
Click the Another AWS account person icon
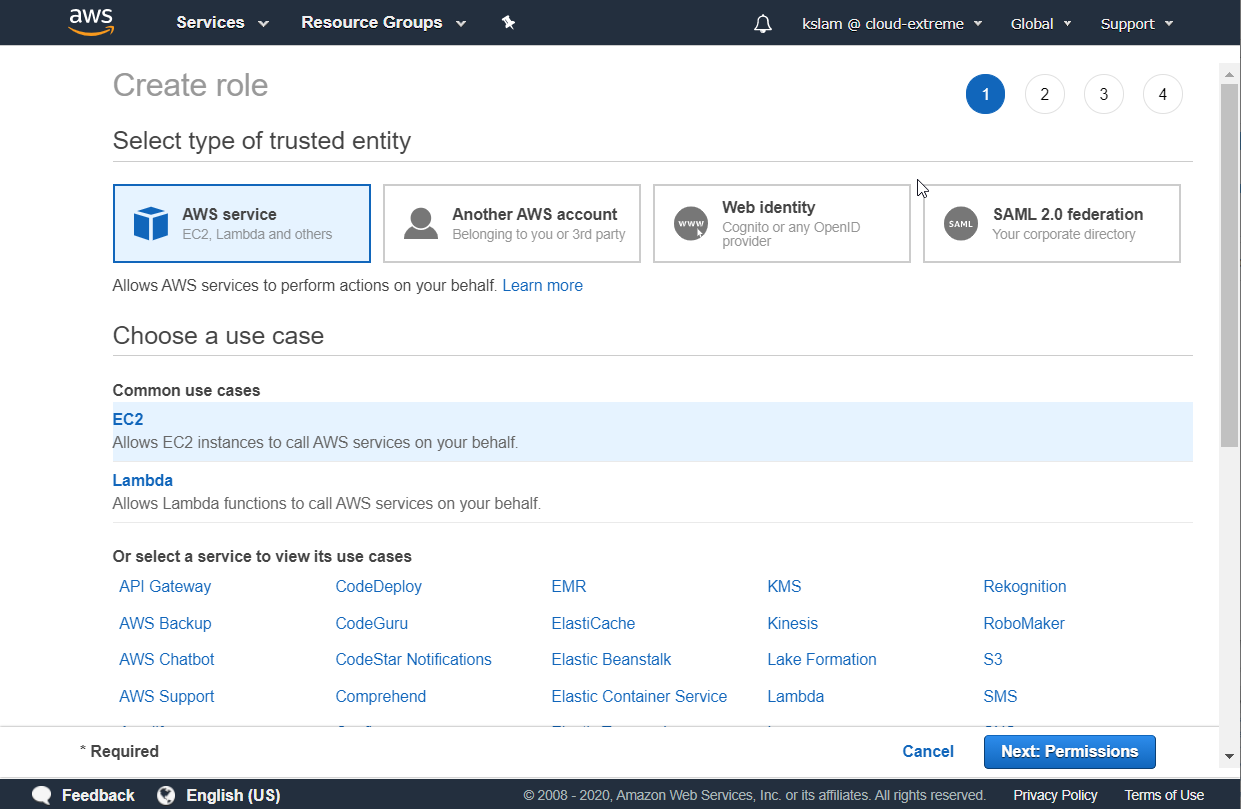click(421, 223)
